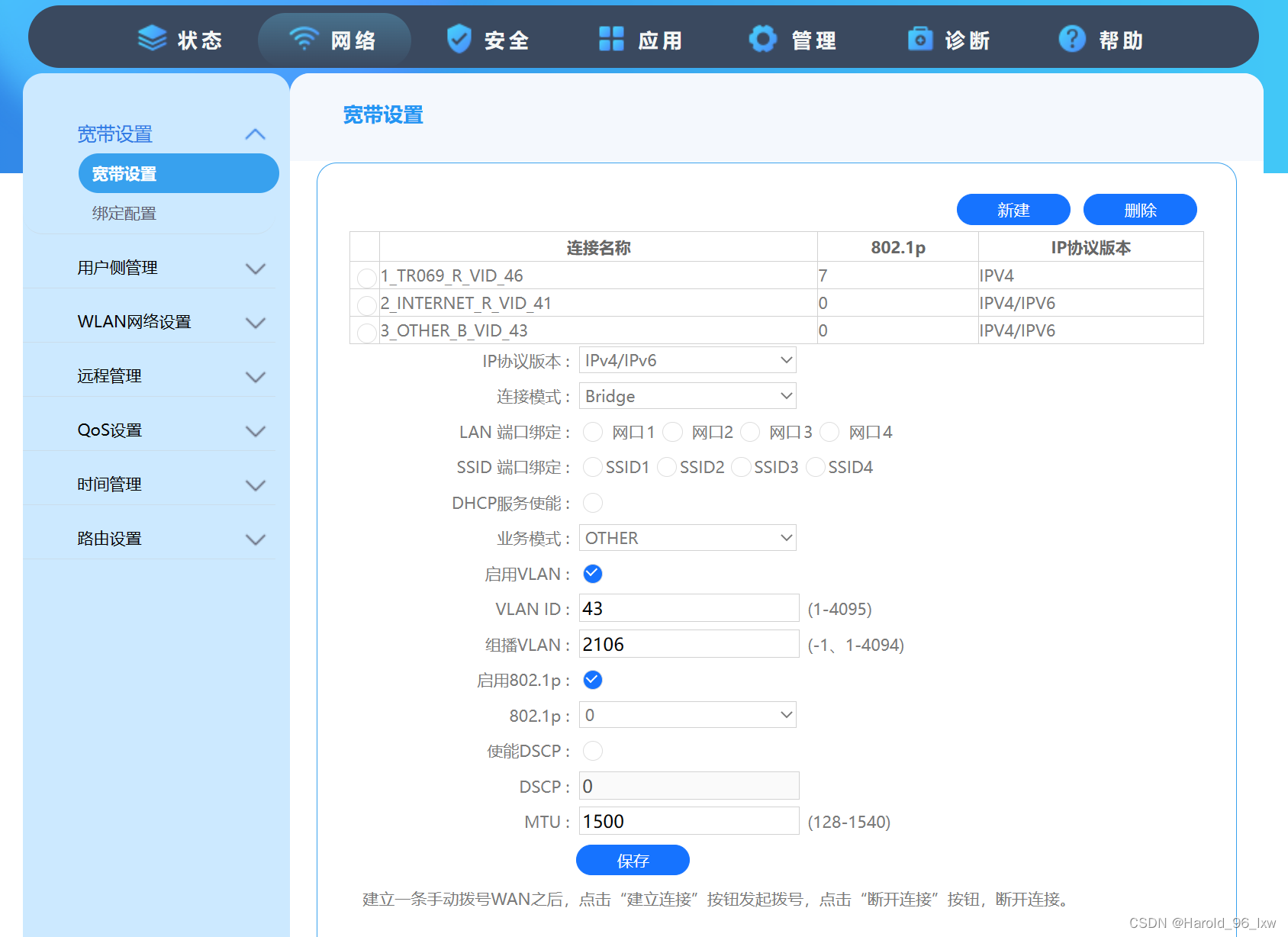The image size is (1288, 937).
Task: Click the 删除 button
Action: [x=1140, y=210]
